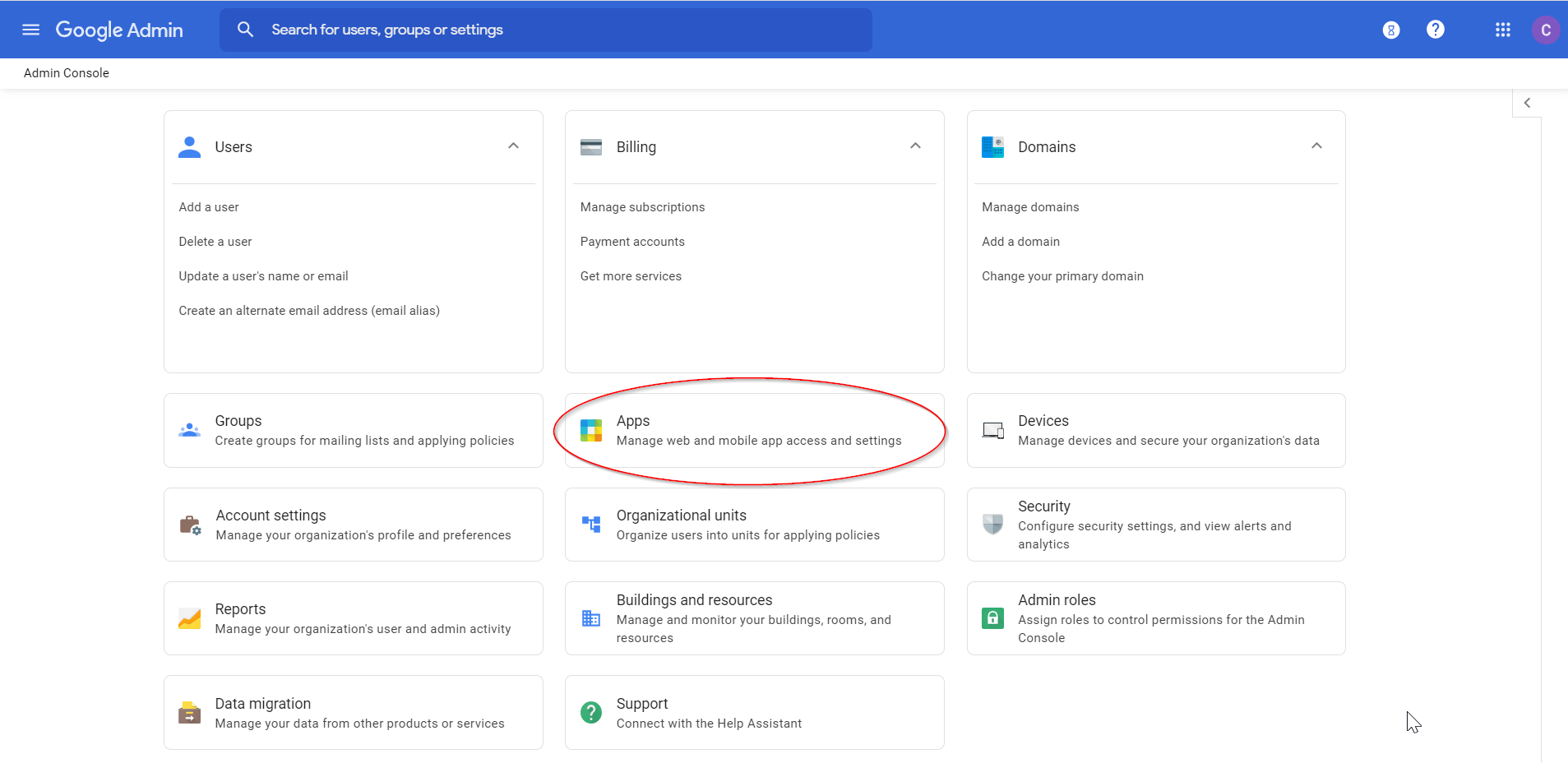
Task: Click the Admin Console breadcrumb
Action: (x=67, y=73)
